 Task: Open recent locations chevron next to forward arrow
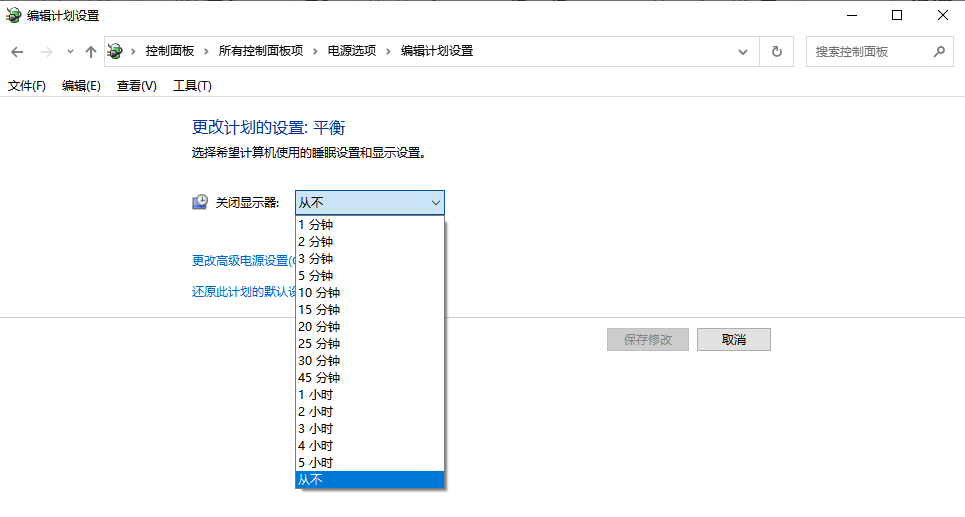point(70,52)
